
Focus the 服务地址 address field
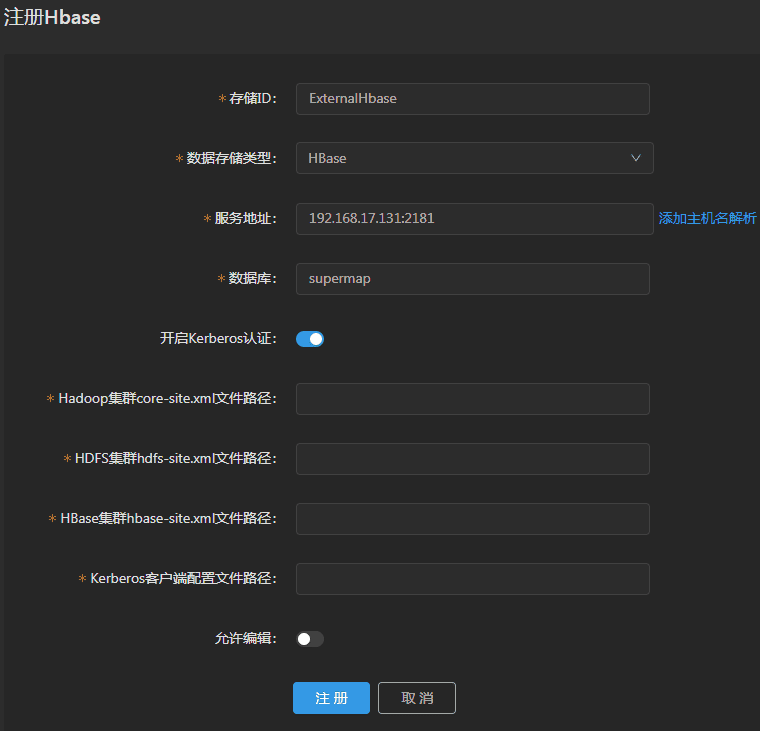[474, 219]
